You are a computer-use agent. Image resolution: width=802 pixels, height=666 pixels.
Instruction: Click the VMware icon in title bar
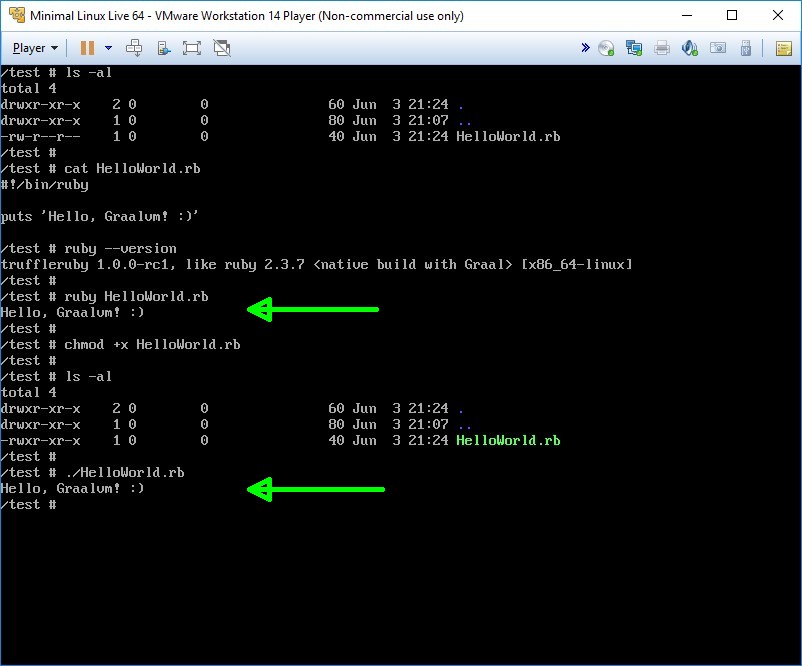tap(16, 16)
